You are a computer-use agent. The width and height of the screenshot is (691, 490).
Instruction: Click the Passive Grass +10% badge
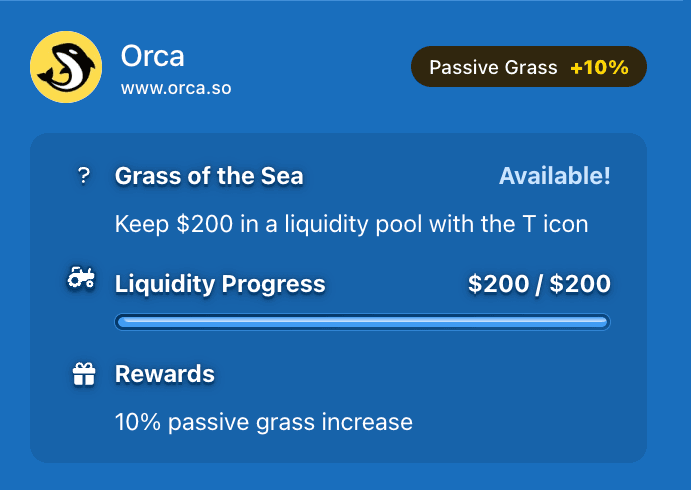529,67
